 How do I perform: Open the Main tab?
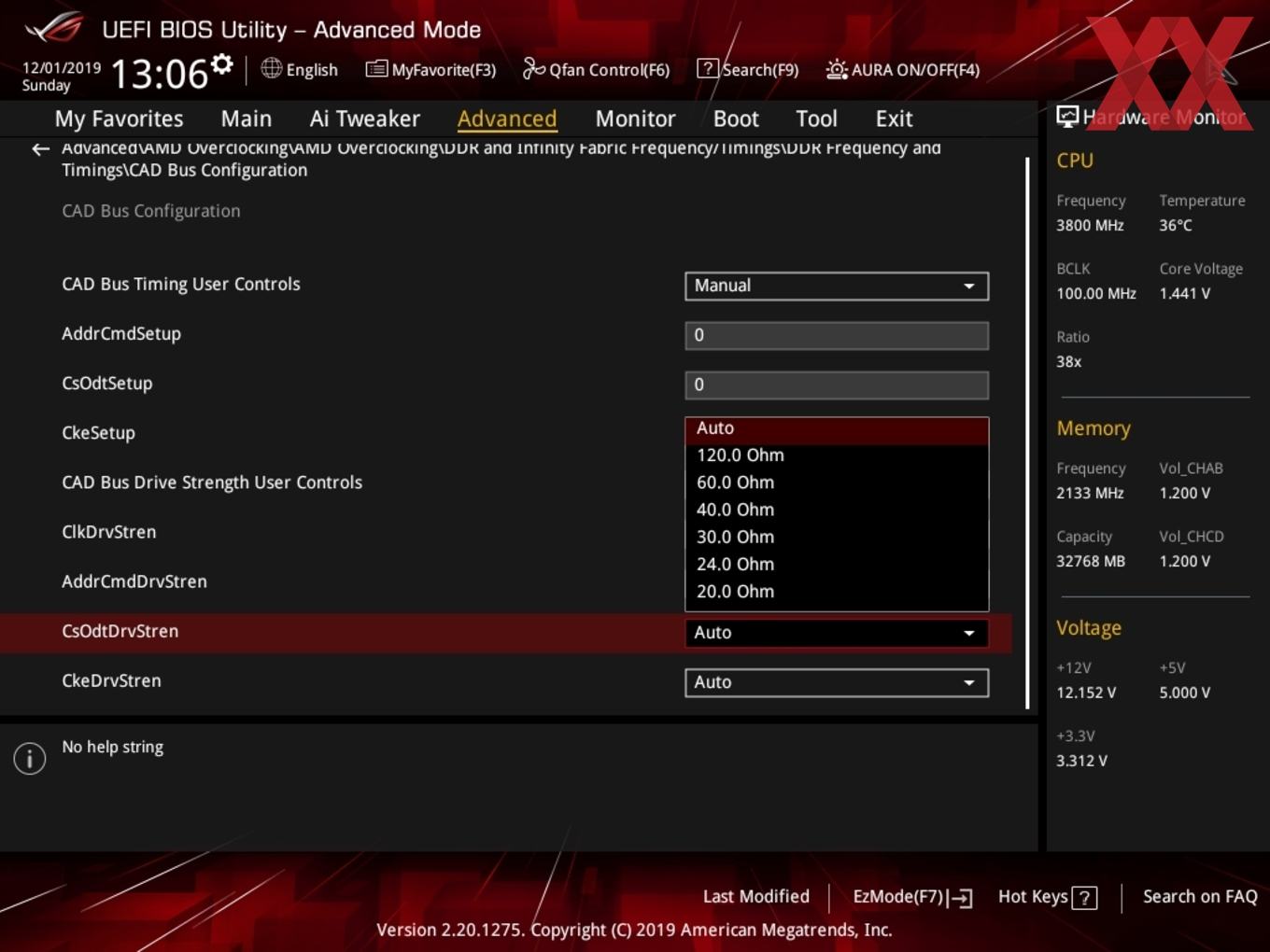tap(247, 119)
